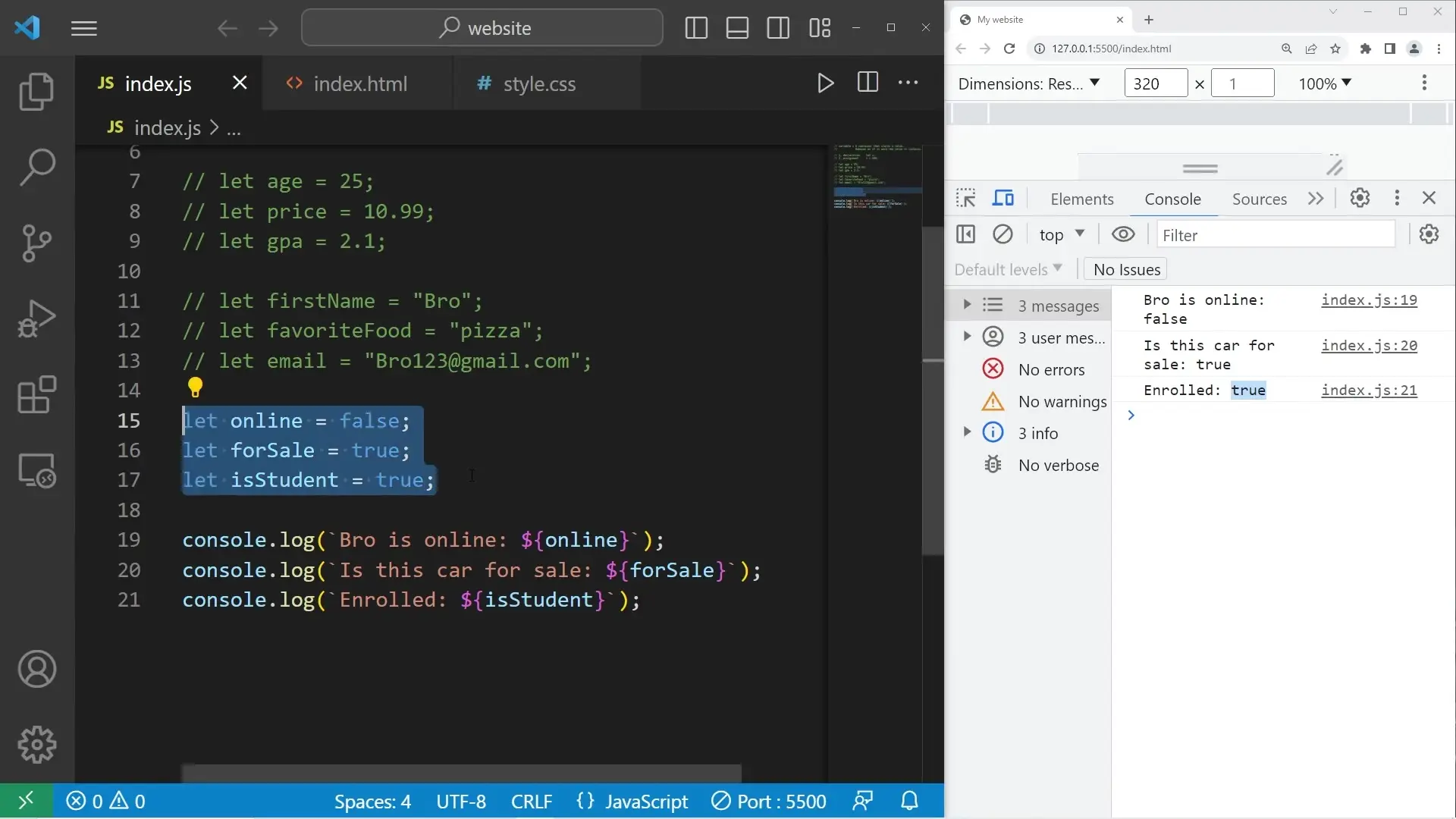Select the Console tab in DevTools
This screenshot has width=1456, height=819.
(x=1172, y=199)
